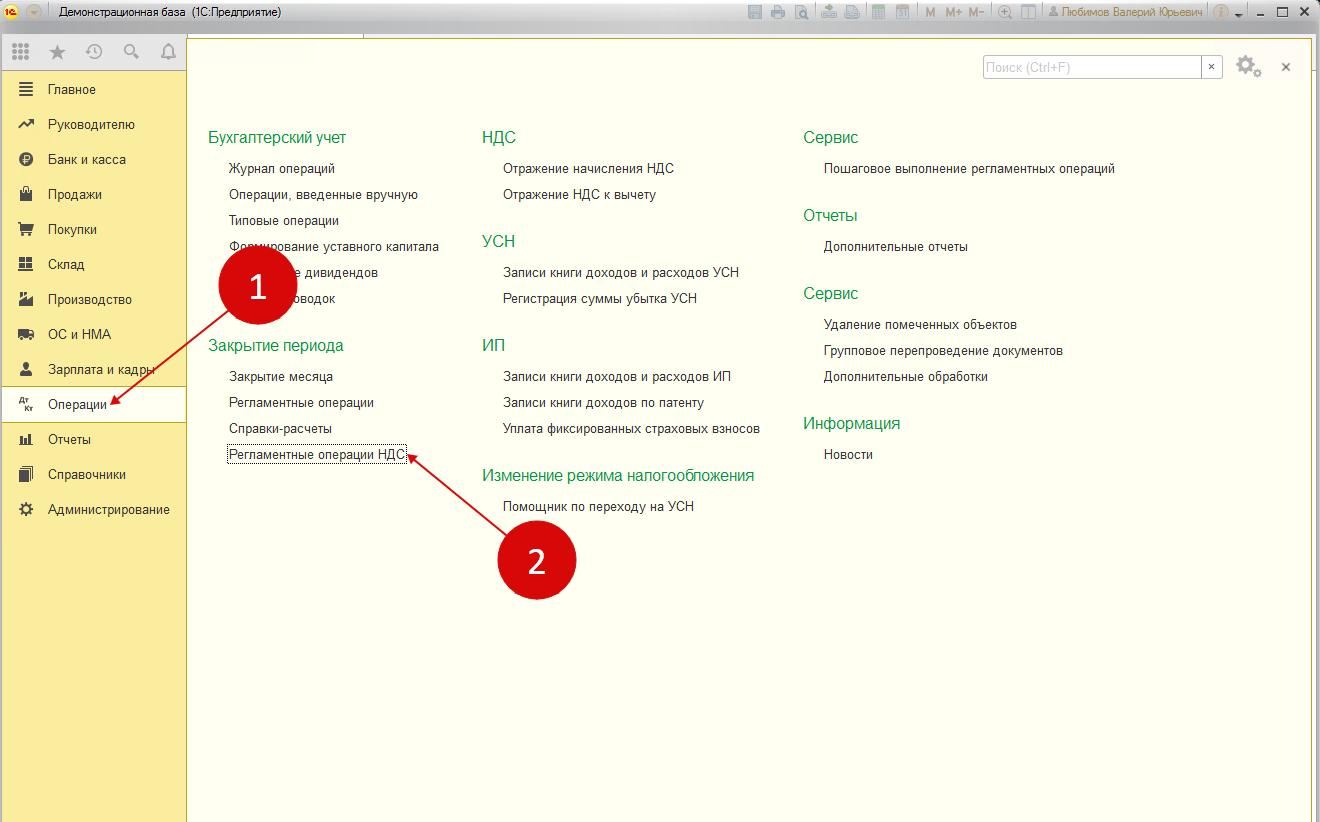Image resolution: width=1320 pixels, height=822 pixels.
Task: Open the Склад section
Action: pos(93,265)
